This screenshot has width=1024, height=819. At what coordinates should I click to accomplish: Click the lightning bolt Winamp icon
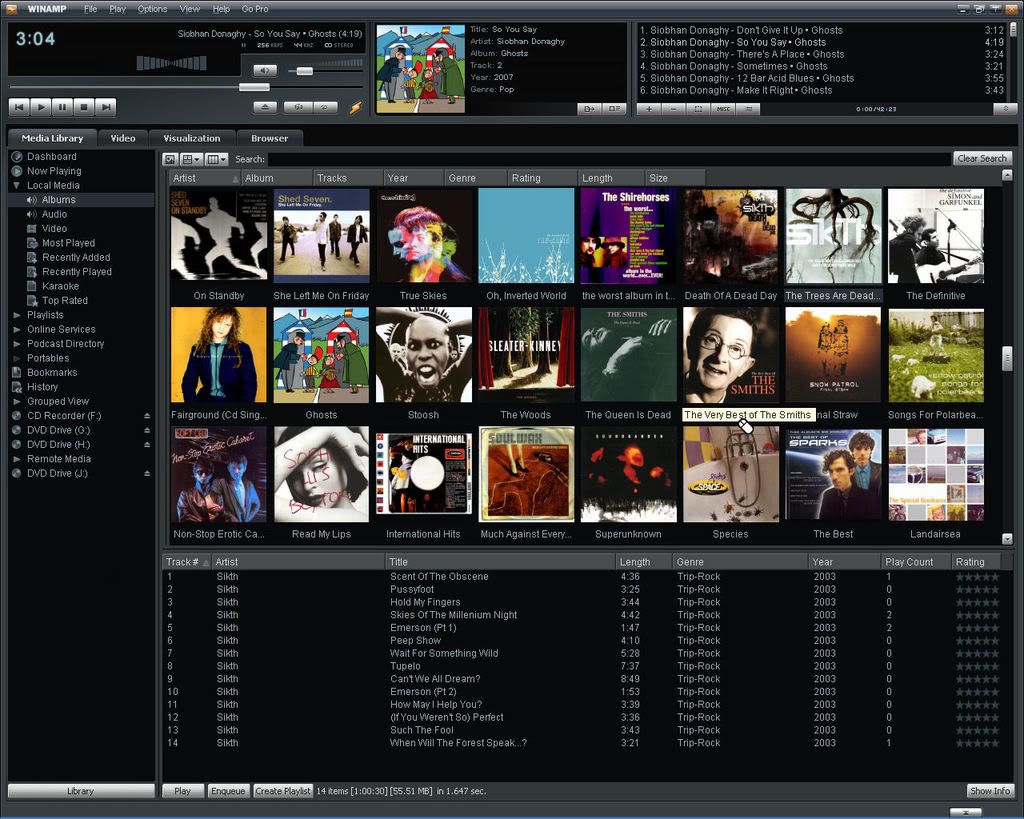(355, 107)
